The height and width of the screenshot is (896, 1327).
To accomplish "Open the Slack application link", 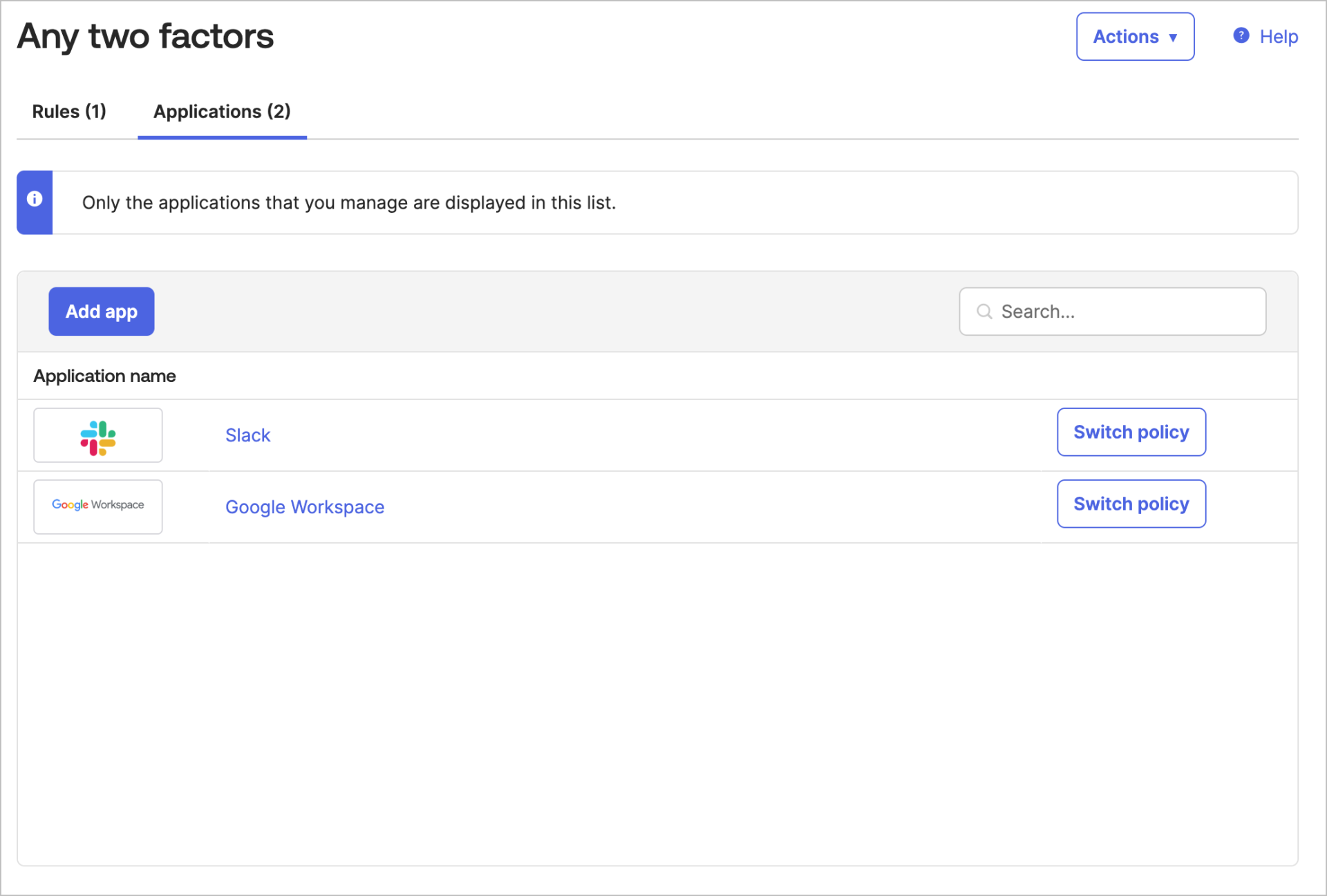I will [247, 435].
